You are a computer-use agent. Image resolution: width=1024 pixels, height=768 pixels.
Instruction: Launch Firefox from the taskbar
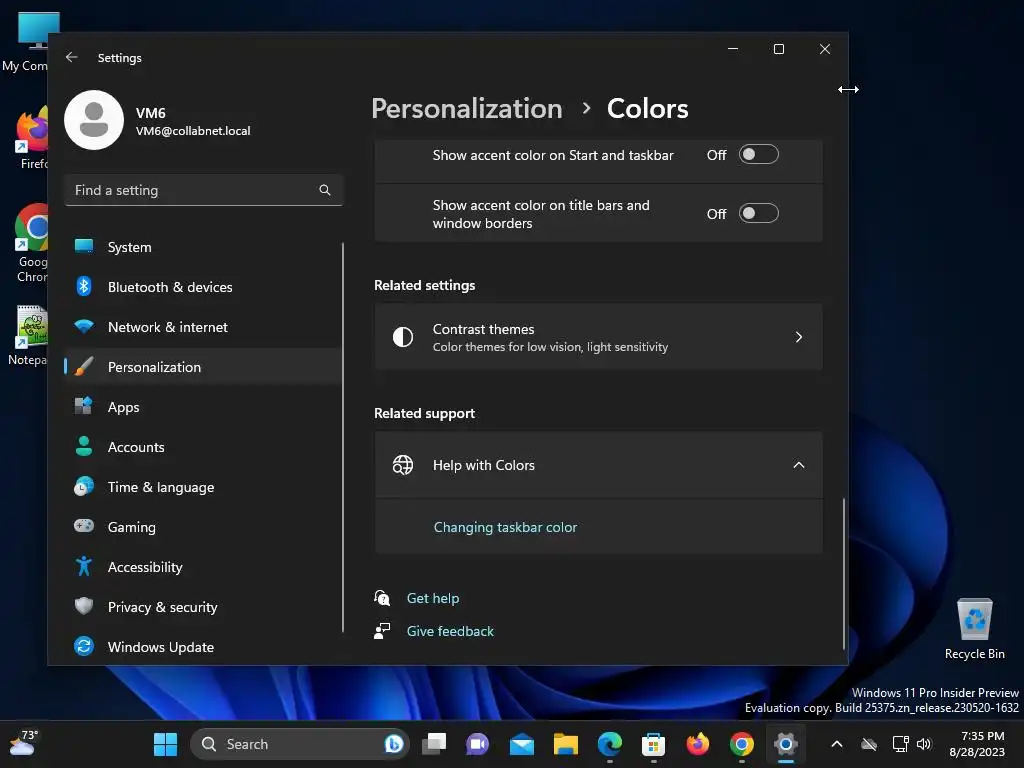[697, 744]
